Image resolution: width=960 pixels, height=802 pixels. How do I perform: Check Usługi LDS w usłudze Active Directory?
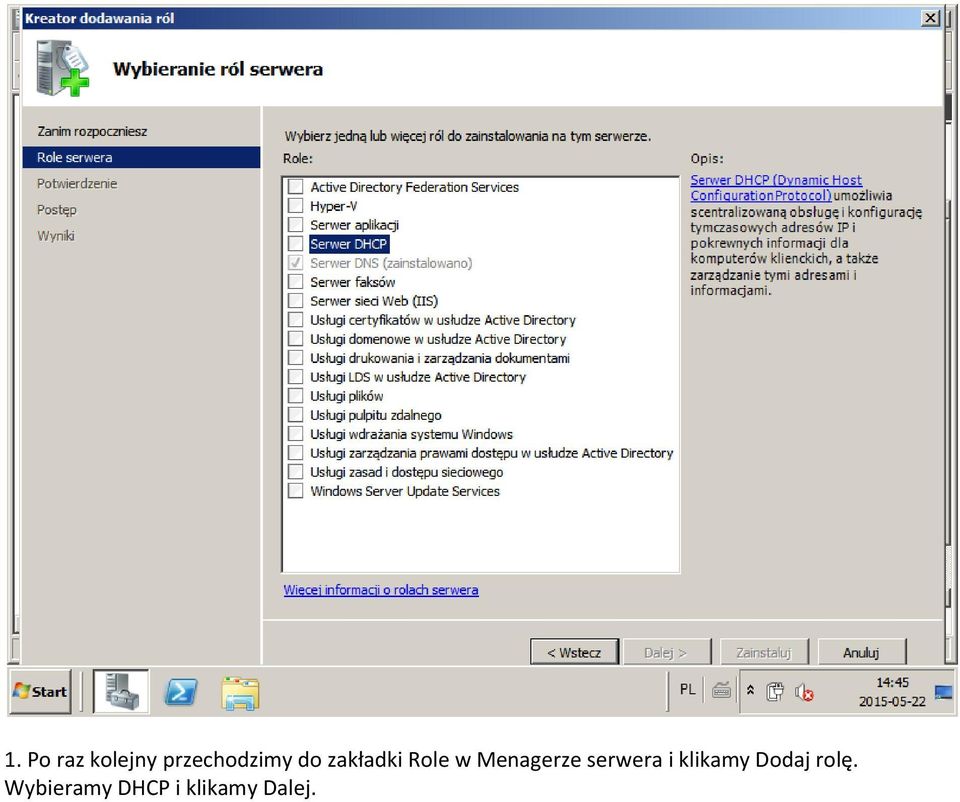click(x=296, y=376)
